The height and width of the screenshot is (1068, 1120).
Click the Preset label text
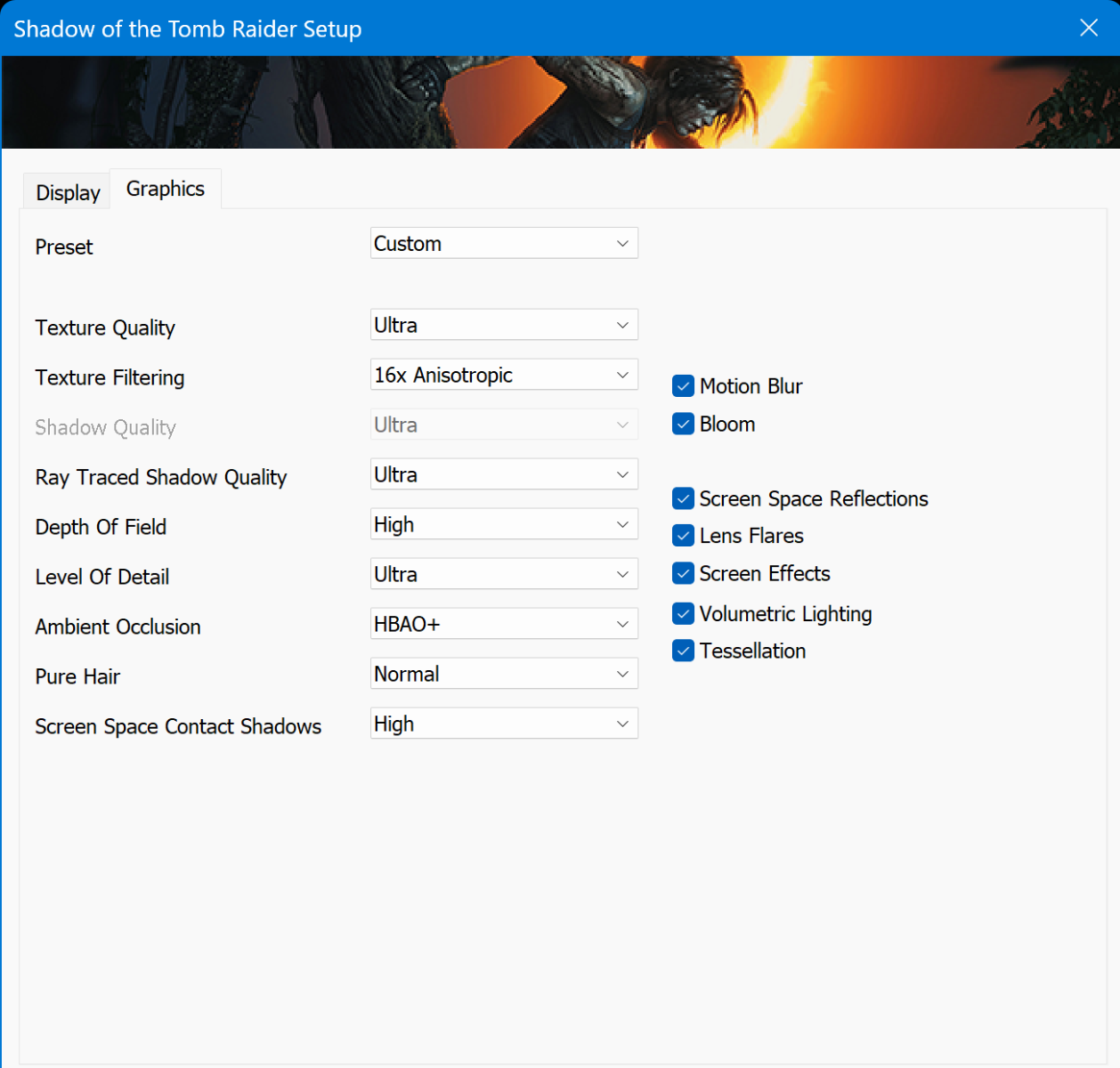(x=64, y=247)
